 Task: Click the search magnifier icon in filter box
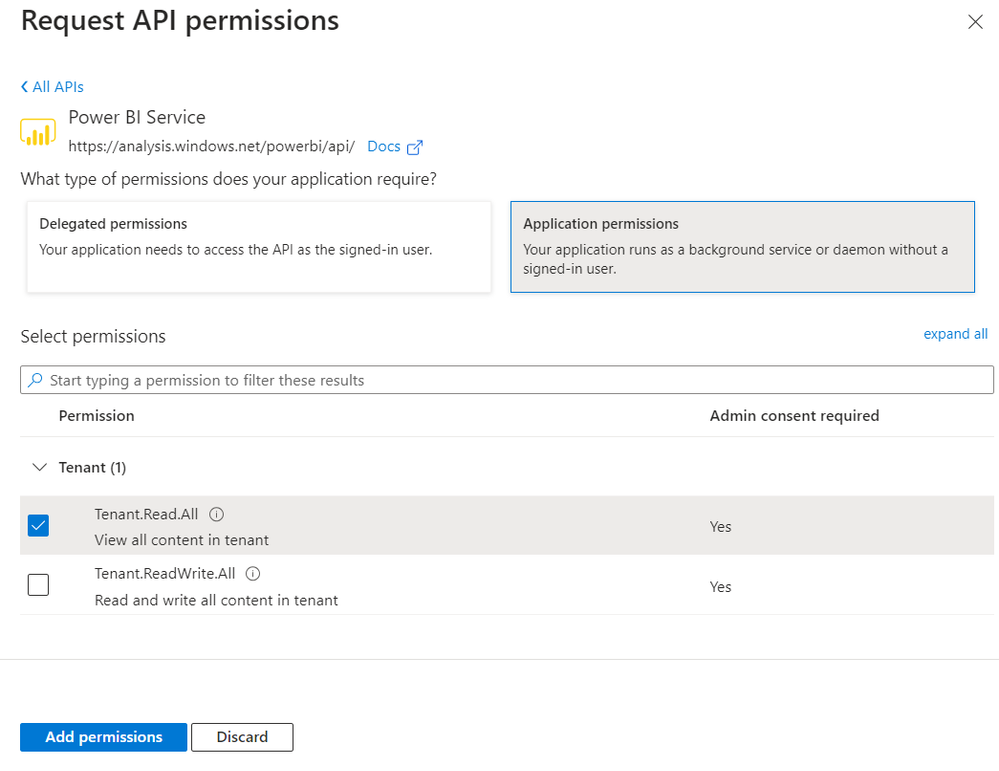(36, 380)
